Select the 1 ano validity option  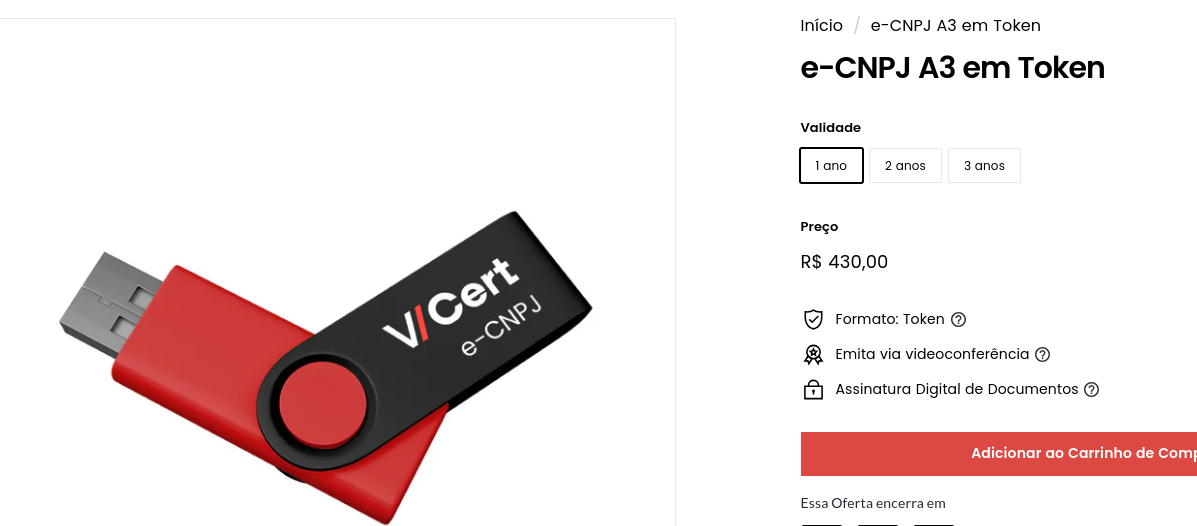click(x=831, y=166)
